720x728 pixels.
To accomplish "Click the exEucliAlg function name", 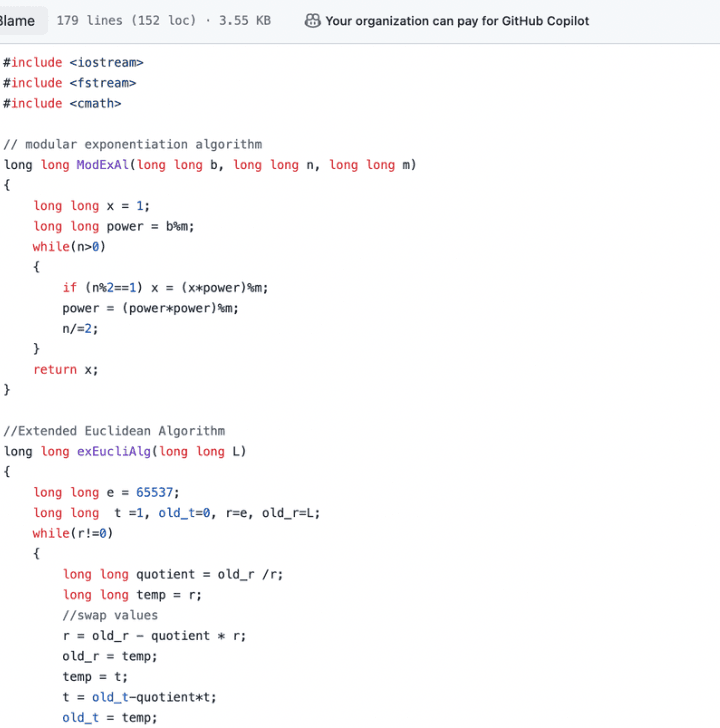I will coord(114,451).
